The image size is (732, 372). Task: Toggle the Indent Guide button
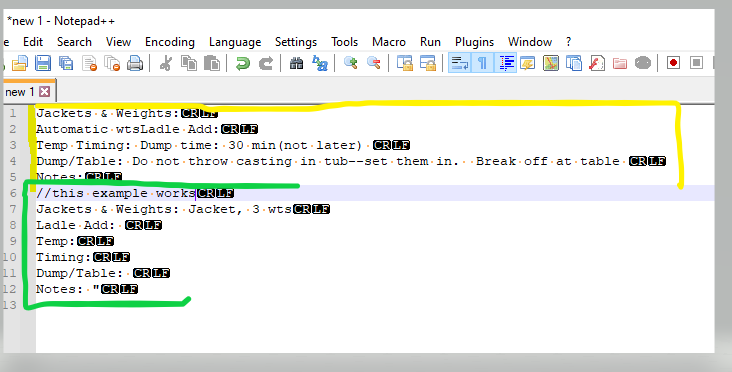tap(506, 63)
